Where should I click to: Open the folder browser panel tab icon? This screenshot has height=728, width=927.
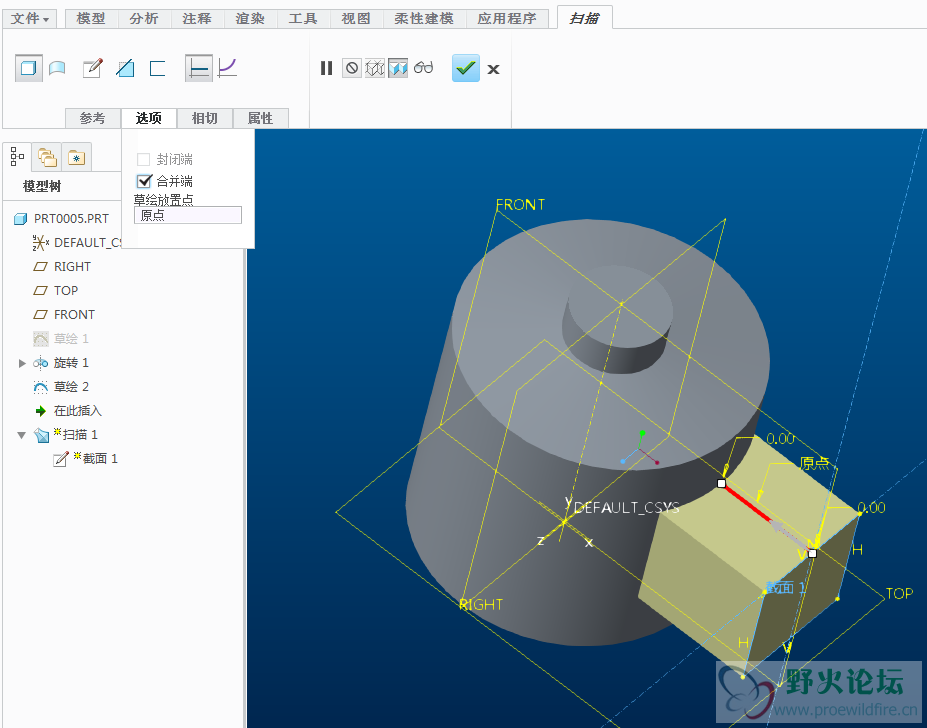47,157
